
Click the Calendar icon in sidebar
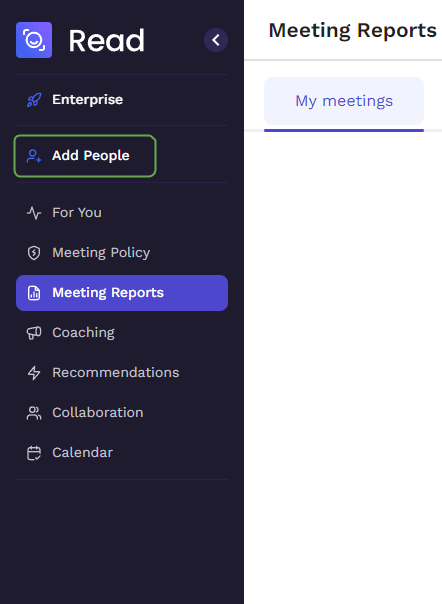[34, 453]
